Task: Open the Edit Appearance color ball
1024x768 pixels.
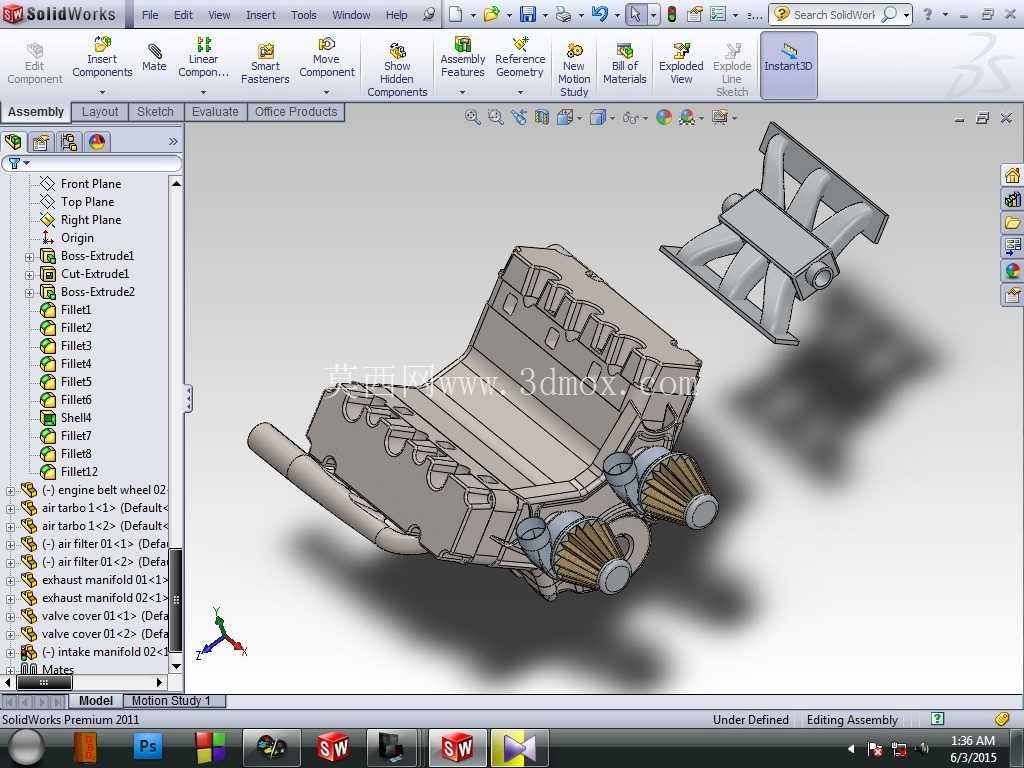Action: pyautogui.click(x=664, y=118)
